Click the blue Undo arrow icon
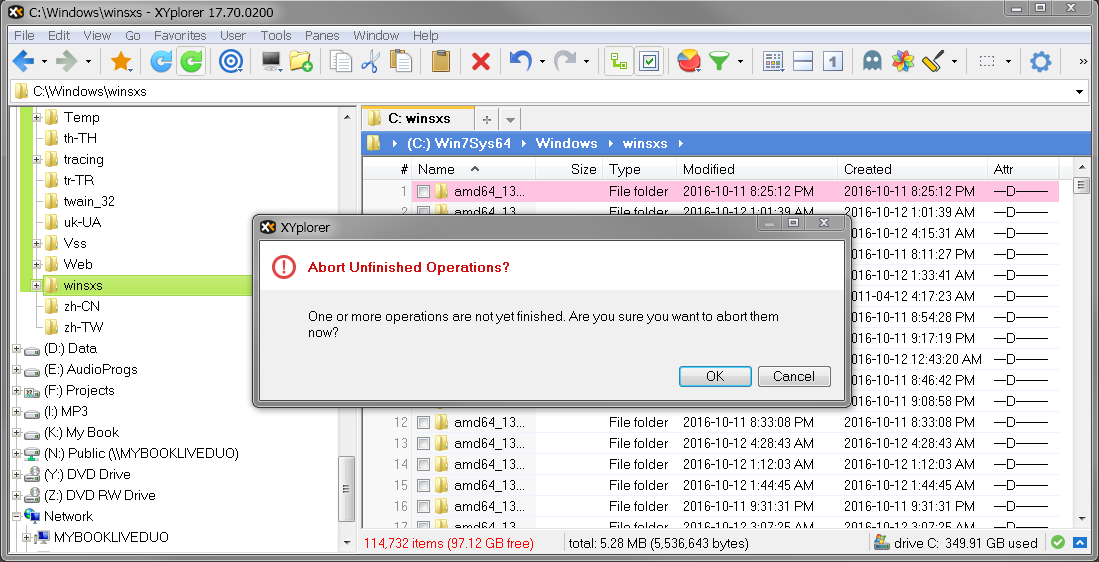Screen dimensions: 1099x562 pyautogui.click(x=520, y=62)
